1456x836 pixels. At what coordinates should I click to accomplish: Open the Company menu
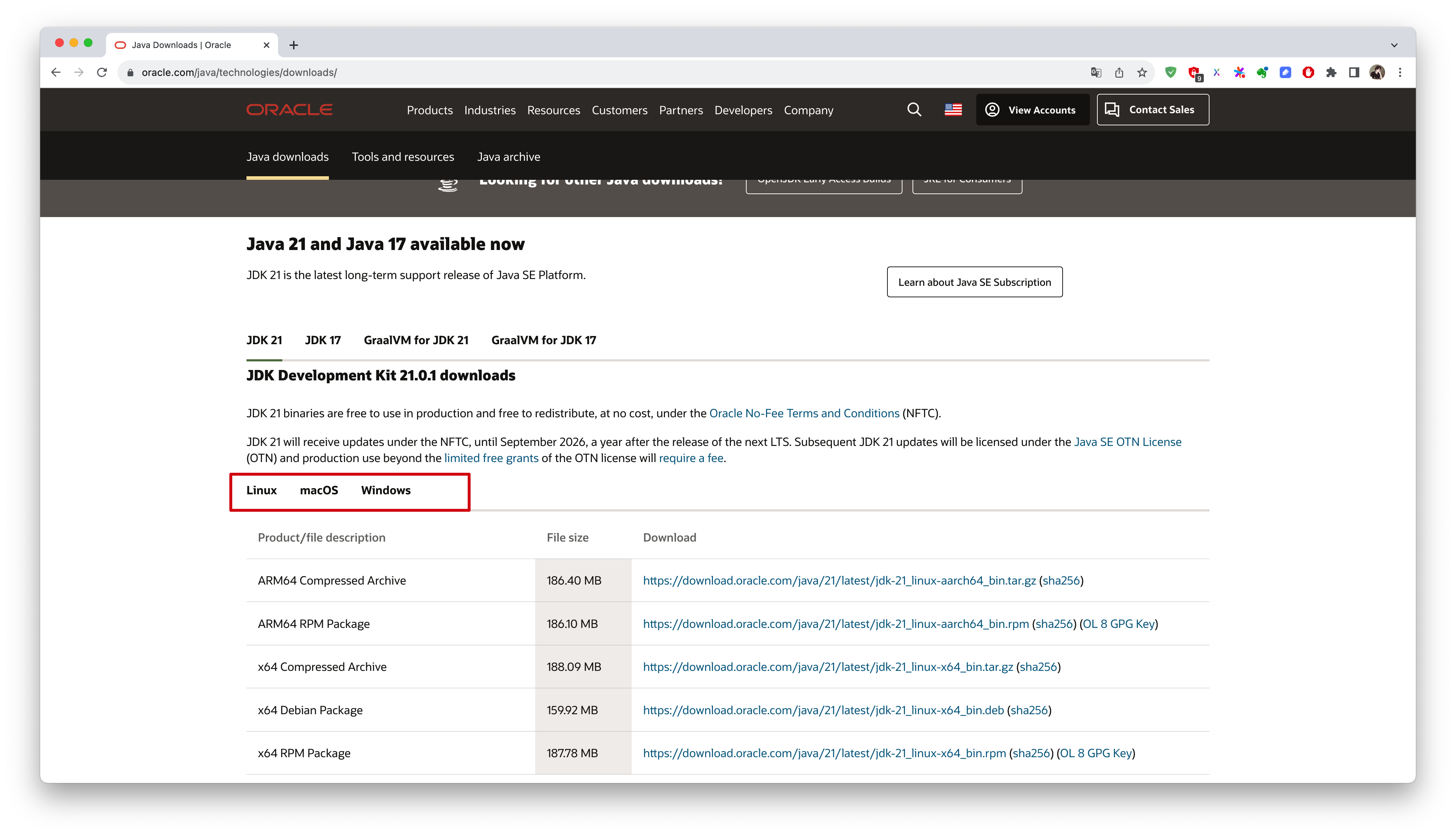pos(808,110)
